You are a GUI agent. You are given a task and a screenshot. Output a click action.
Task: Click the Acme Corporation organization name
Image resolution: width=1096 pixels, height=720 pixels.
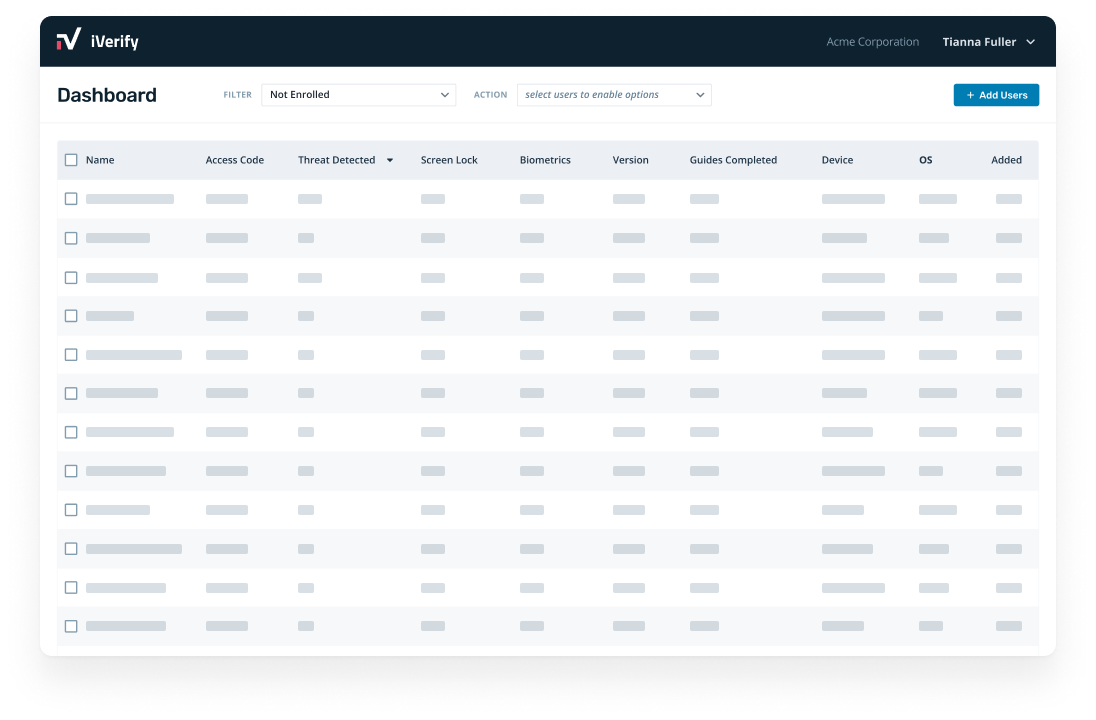(x=872, y=42)
